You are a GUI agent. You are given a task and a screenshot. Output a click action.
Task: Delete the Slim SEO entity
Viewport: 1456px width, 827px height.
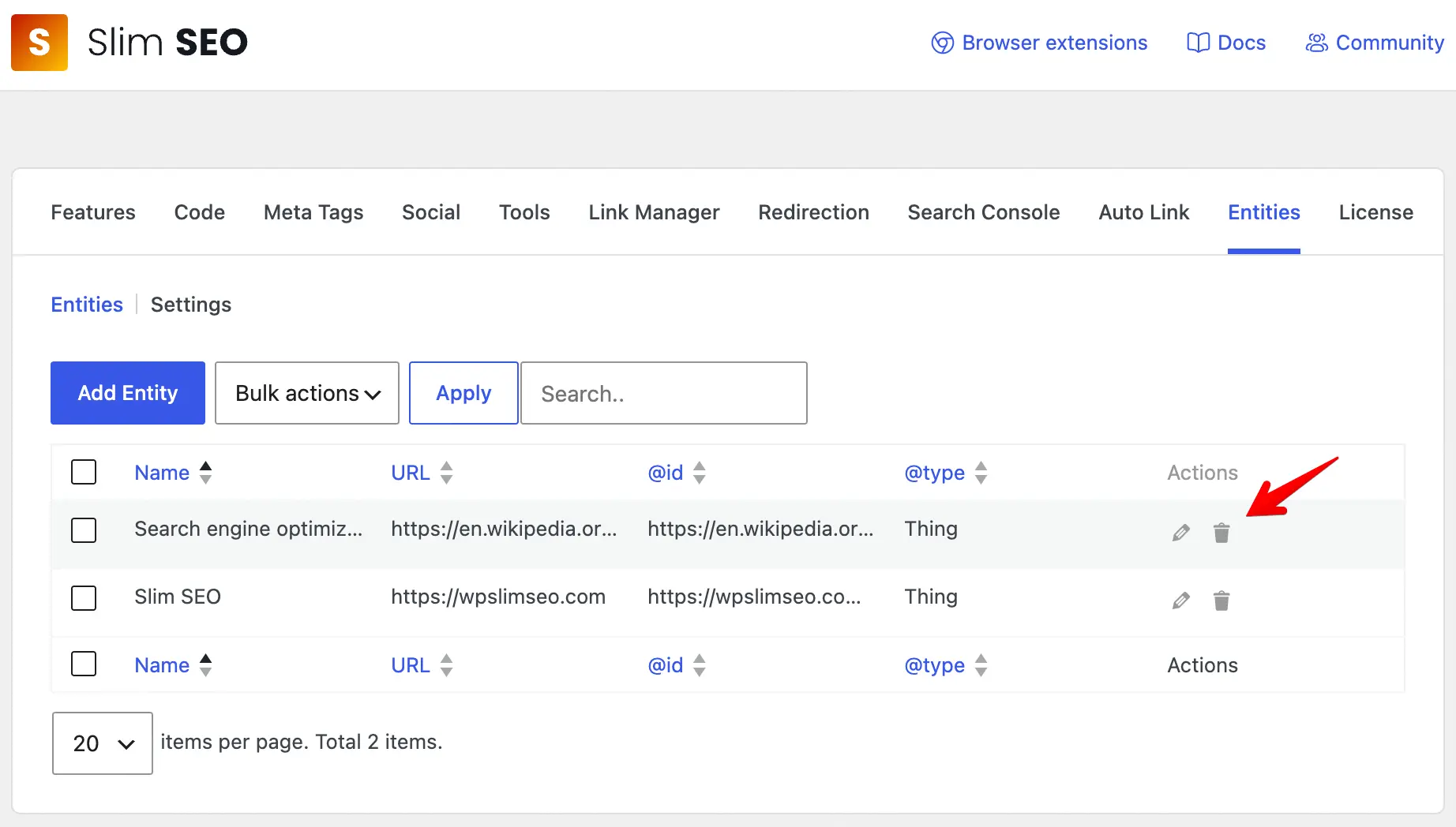pos(1221,601)
